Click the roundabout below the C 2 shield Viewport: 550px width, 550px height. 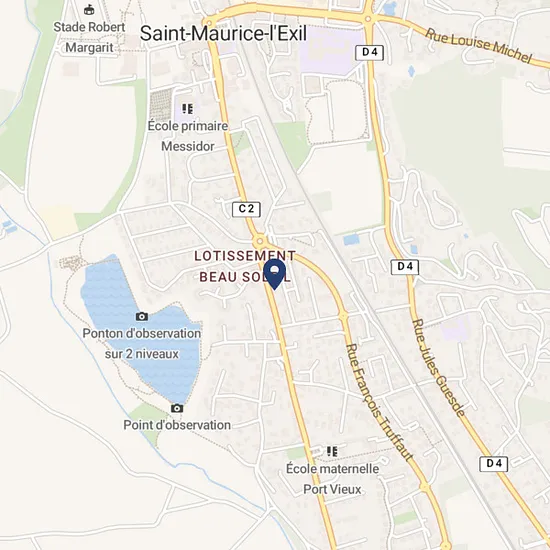(260, 241)
